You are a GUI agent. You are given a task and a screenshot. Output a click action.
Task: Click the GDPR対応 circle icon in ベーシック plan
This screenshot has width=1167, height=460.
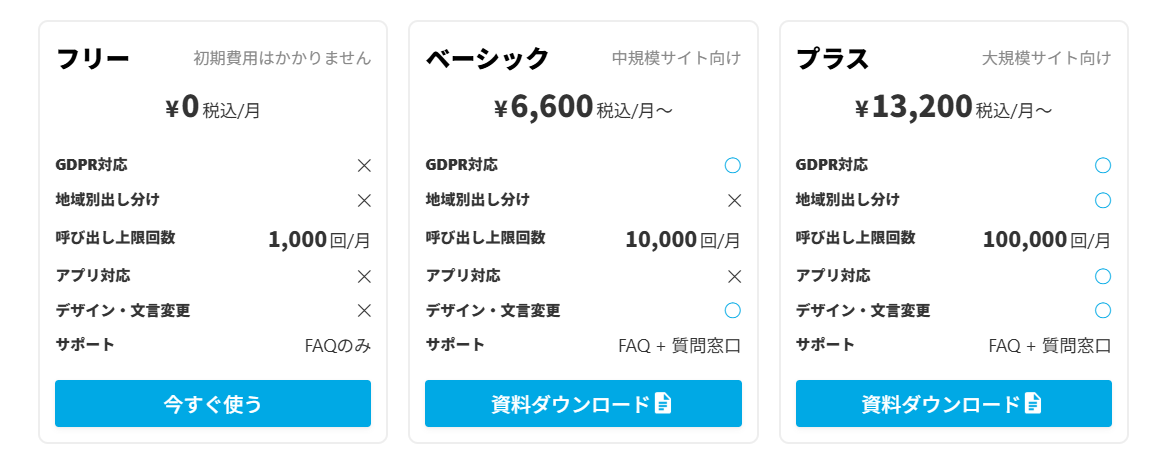[x=733, y=165]
